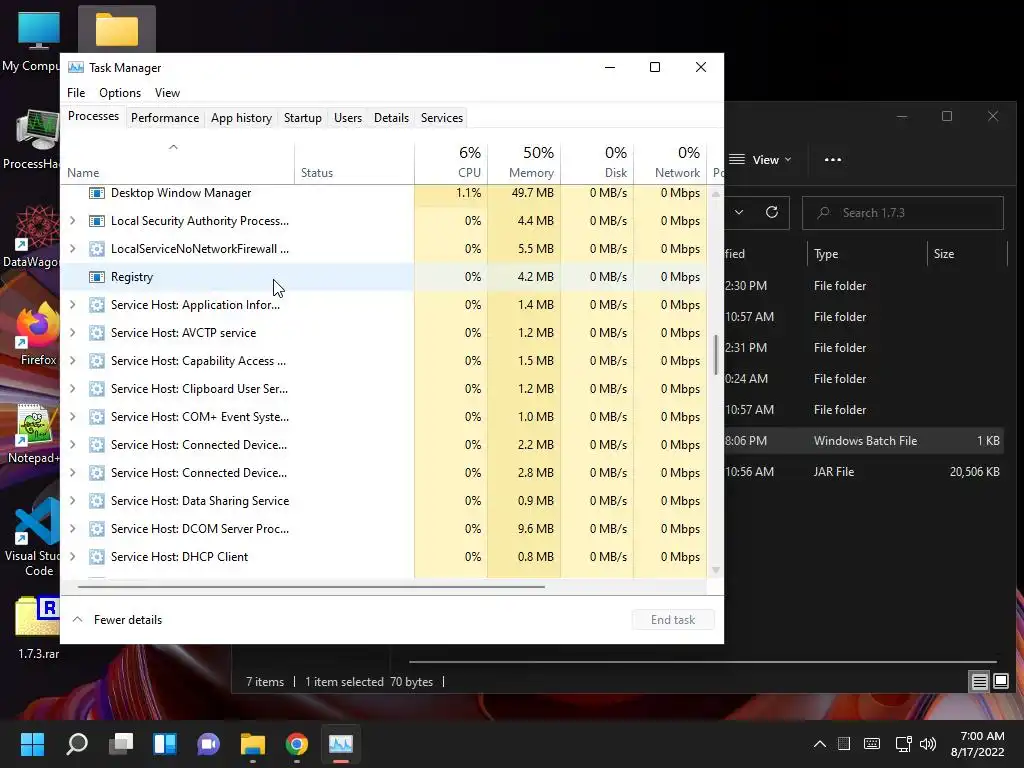The width and height of the screenshot is (1024, 768).
Task: Sort processes by CPU column
Action: tap(451, 162)
